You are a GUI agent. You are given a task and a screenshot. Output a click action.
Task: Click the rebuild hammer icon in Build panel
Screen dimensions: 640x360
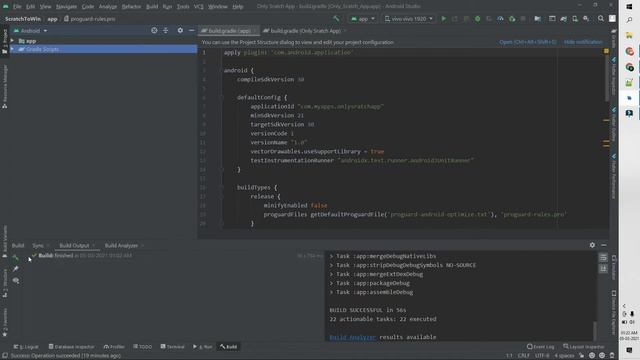pos(16,257)
